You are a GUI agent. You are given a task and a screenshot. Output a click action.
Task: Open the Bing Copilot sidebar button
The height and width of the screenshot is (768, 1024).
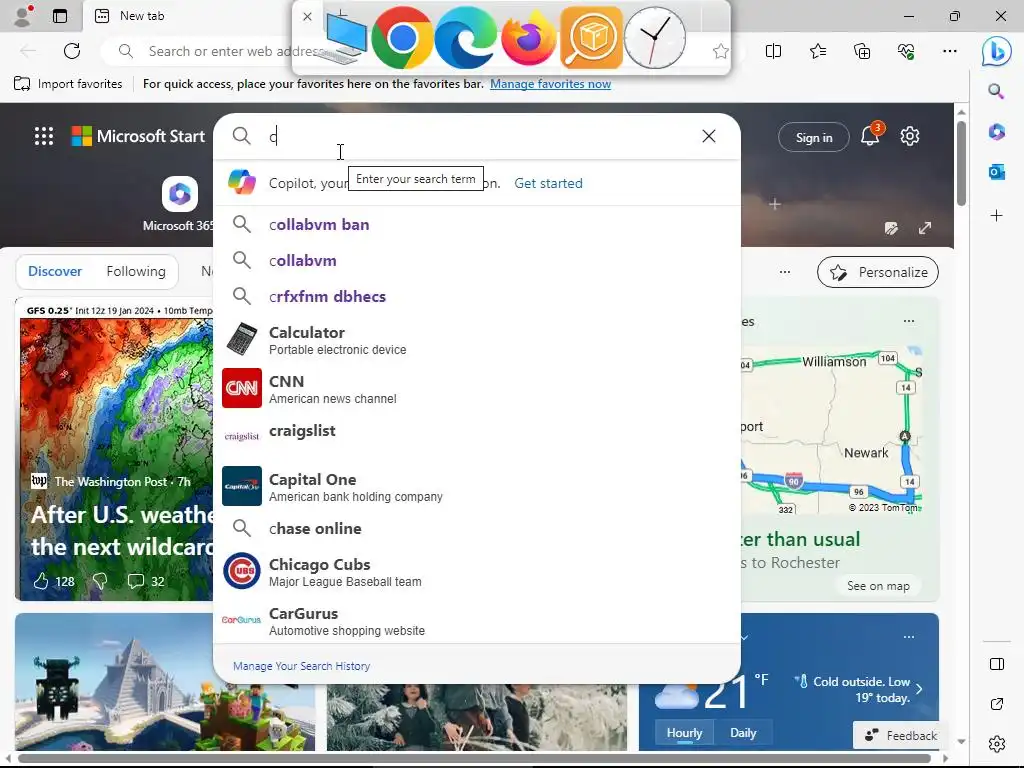997,51
